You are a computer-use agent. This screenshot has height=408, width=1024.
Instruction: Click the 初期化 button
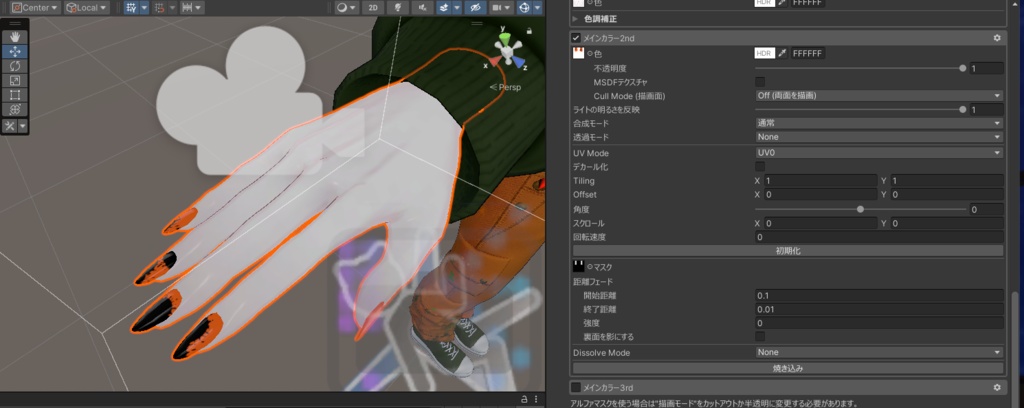tap(788, 251)
